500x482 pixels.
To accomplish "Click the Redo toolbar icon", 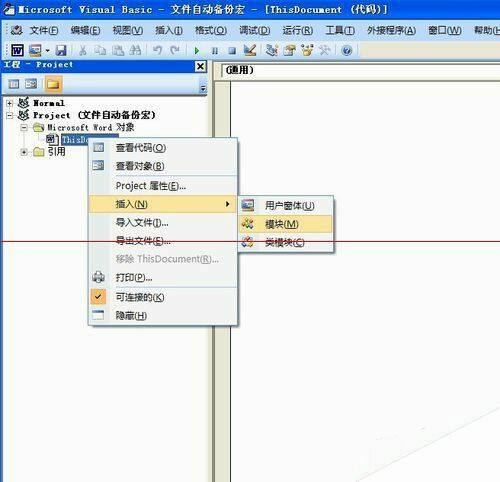I will (x=175, y=50).
